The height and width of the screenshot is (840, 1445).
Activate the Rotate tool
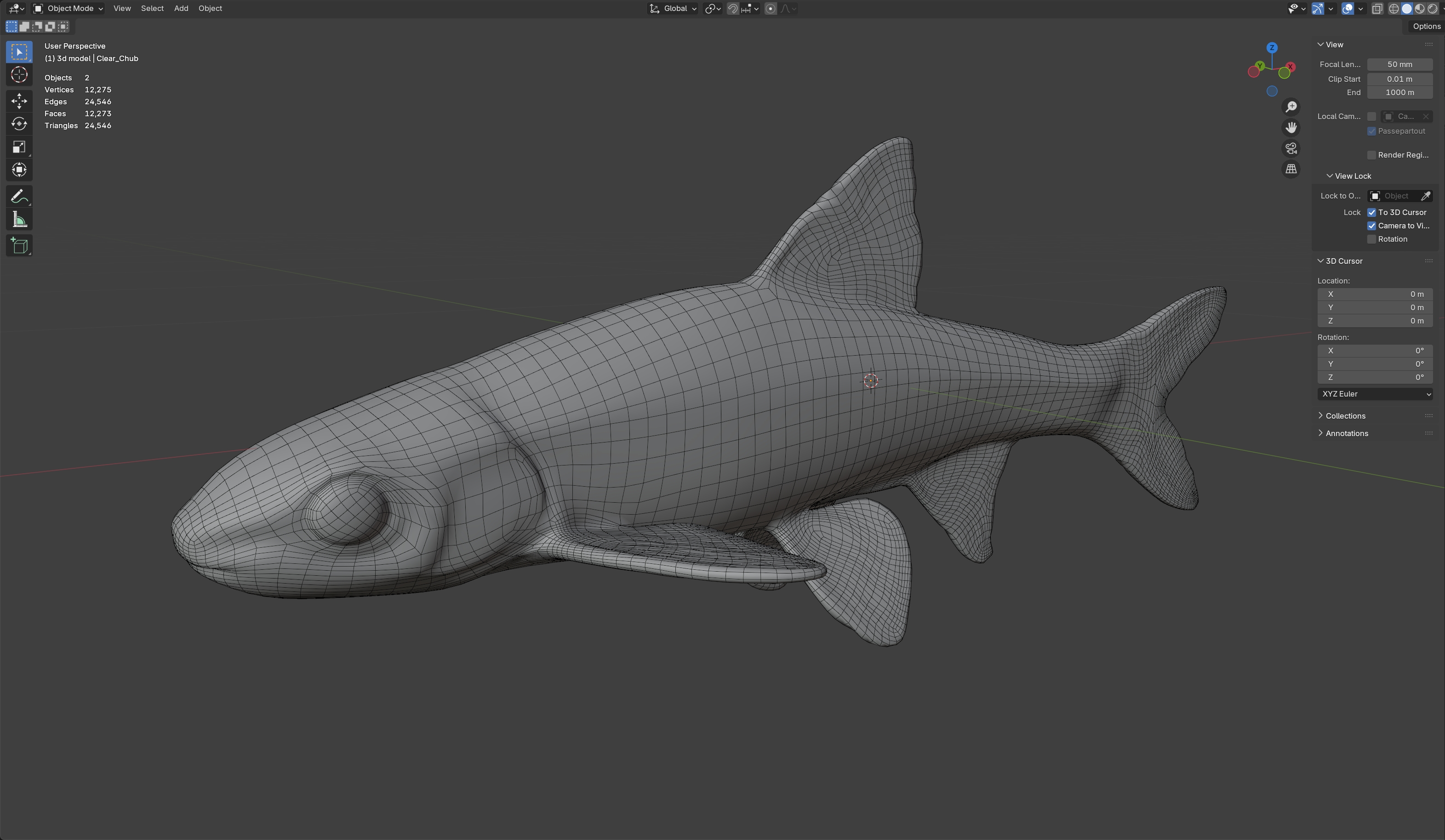[19, 124]
